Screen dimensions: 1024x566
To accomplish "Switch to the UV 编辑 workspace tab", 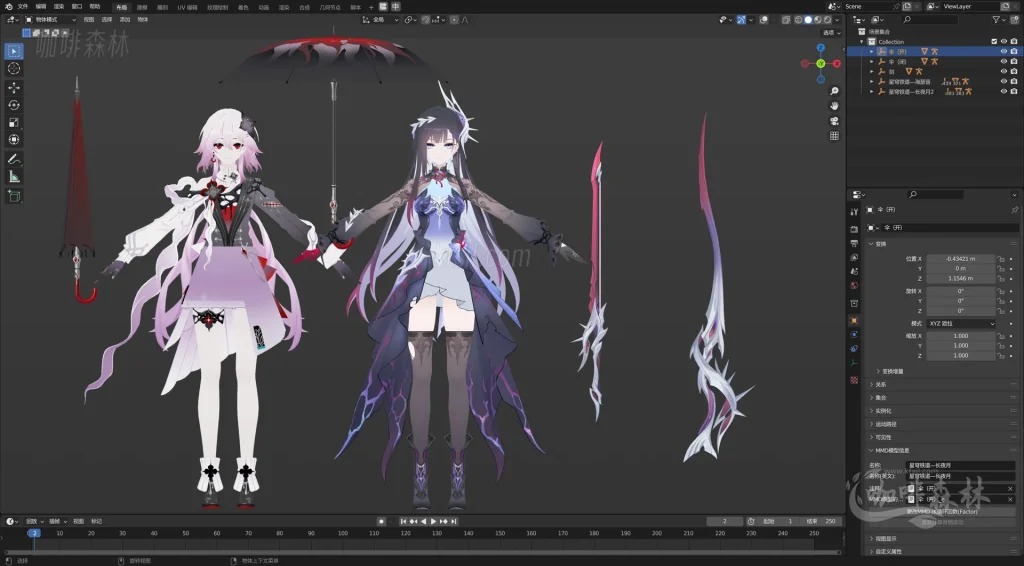I will tap(187, 7).
